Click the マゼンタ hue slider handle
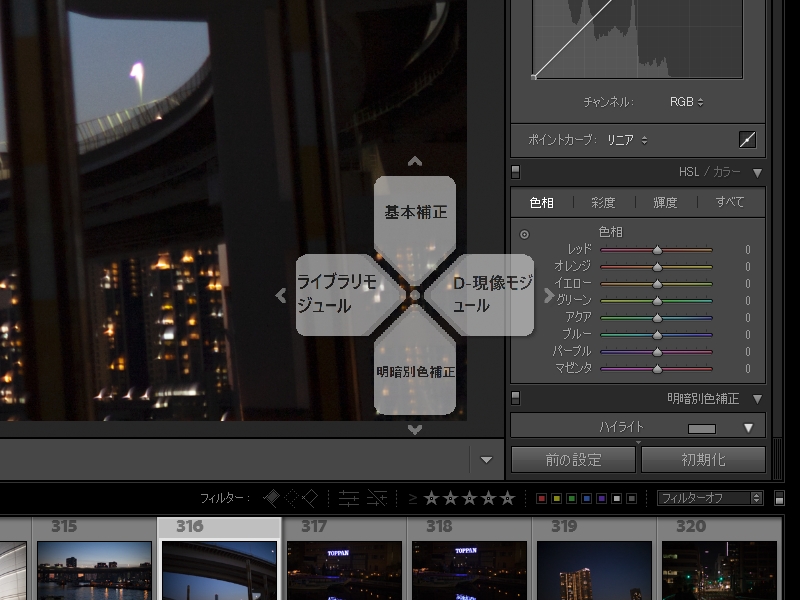Screen dimensions: 800x600 (x=657, y=369)
